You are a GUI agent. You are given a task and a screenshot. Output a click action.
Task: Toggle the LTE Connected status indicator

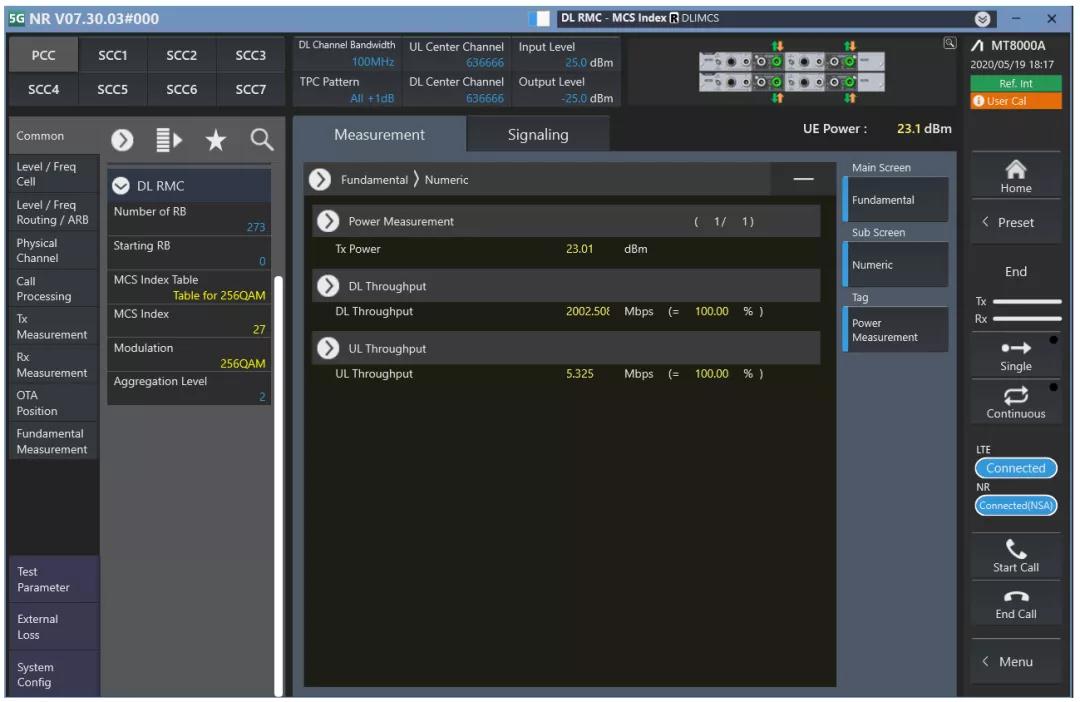coord(1015,468)
